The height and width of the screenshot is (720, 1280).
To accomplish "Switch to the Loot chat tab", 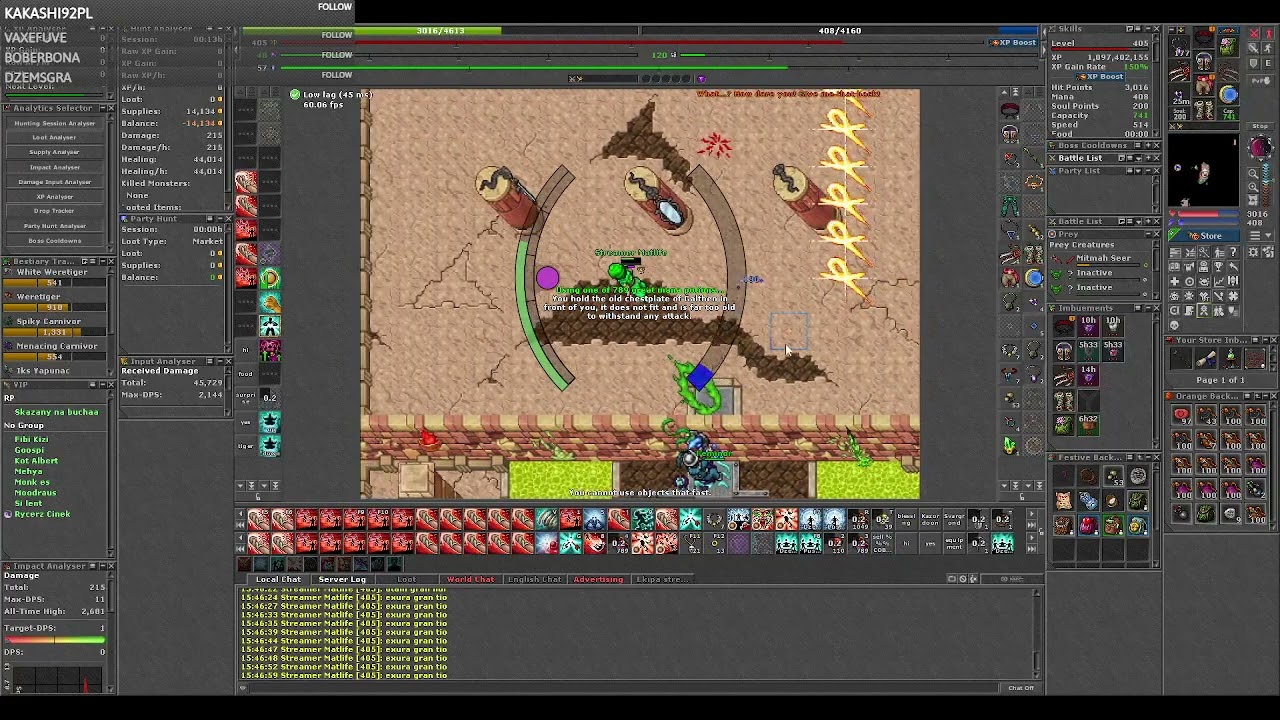I will click(x=406, y=579).
